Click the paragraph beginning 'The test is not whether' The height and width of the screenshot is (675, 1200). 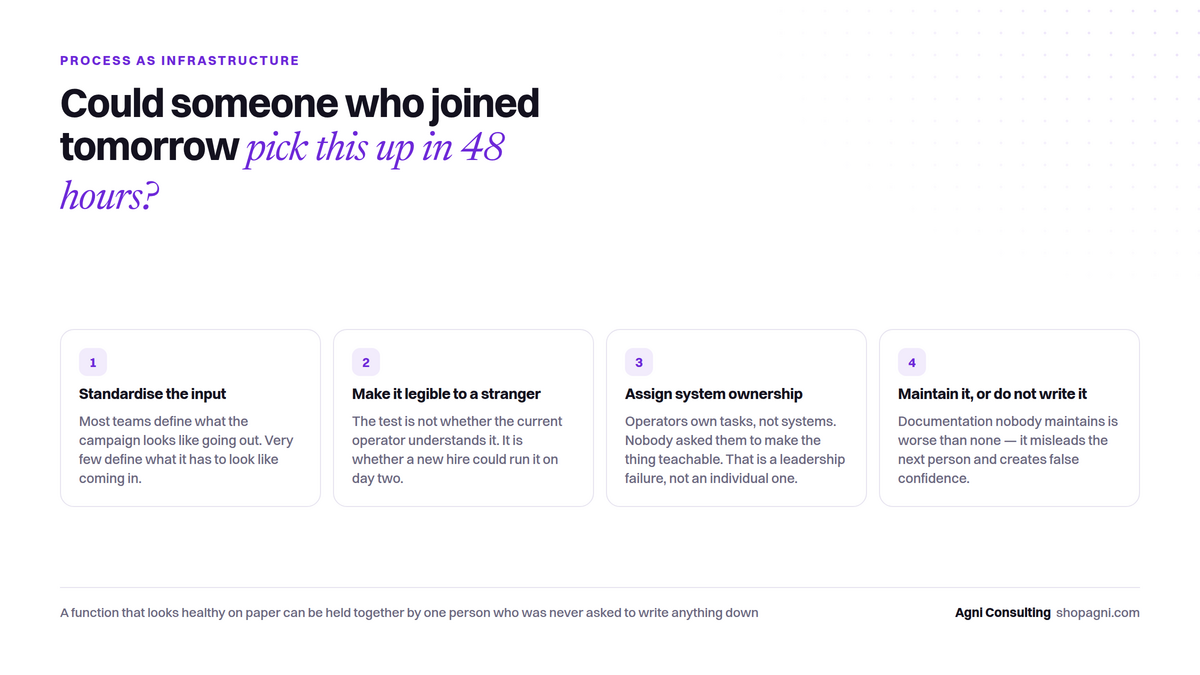pyautogui.click(x=459, y=450)
